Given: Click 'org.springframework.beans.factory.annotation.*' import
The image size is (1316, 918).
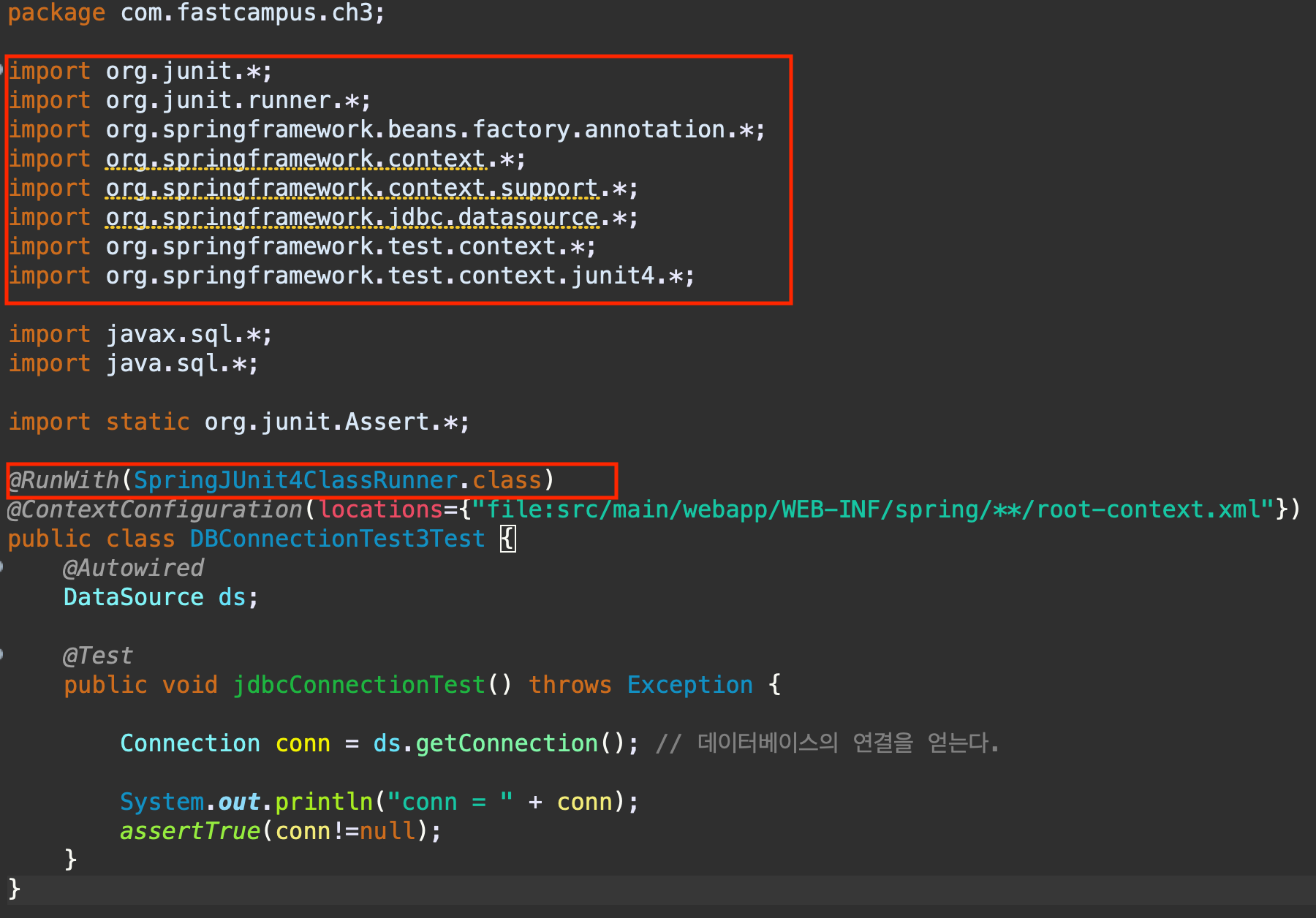Looking at the screenshot, I should click(x=429, y=130).
